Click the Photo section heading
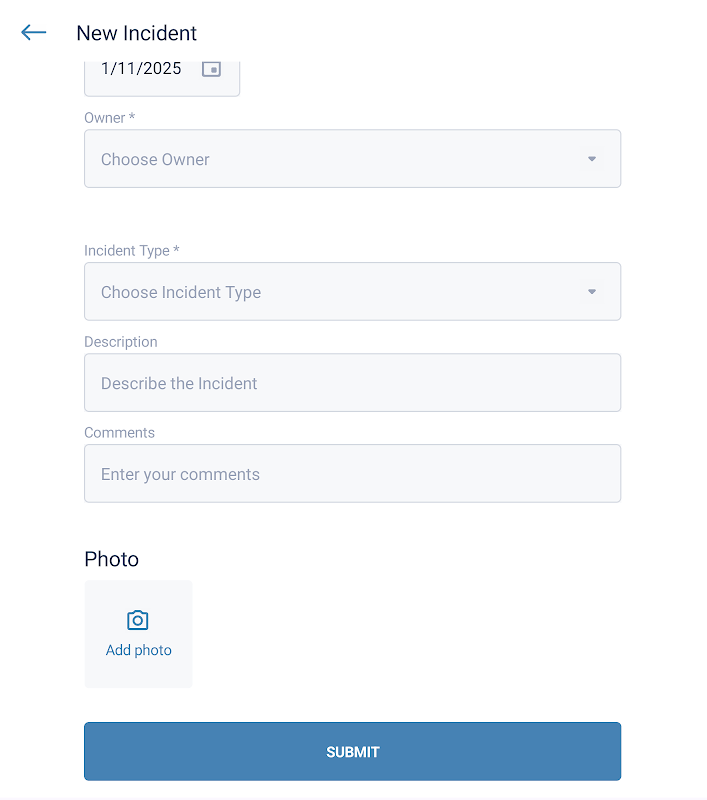This screenshot has height=800, width=707. 111,559
